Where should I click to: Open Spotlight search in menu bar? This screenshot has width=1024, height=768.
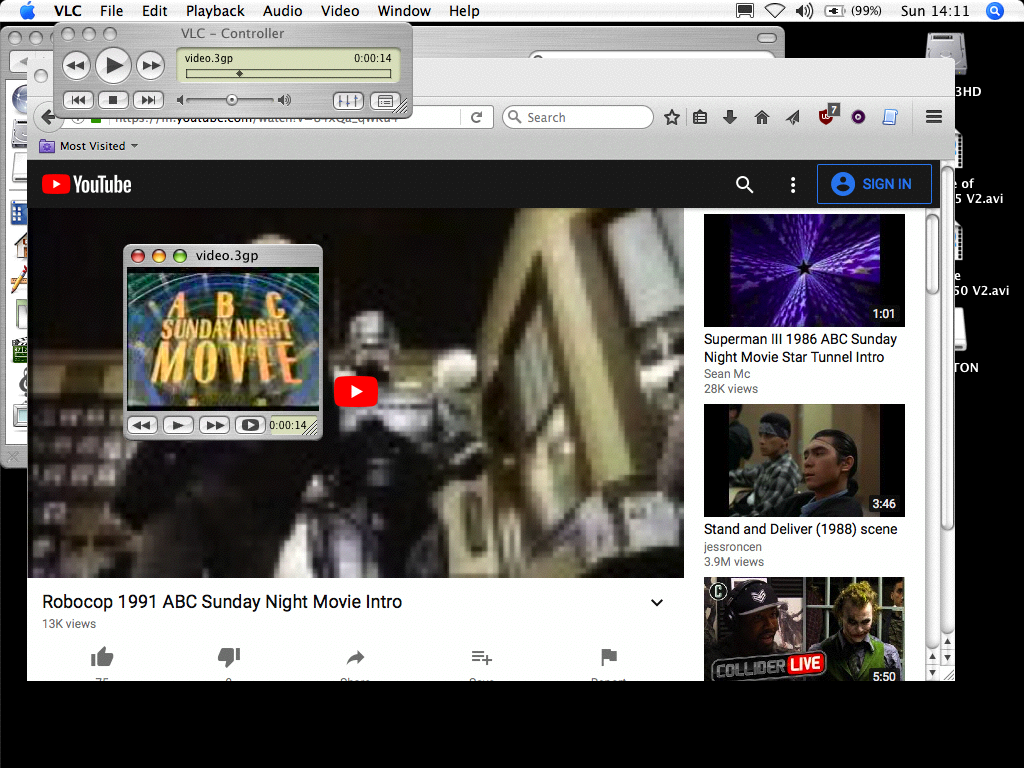coord(995,11)
